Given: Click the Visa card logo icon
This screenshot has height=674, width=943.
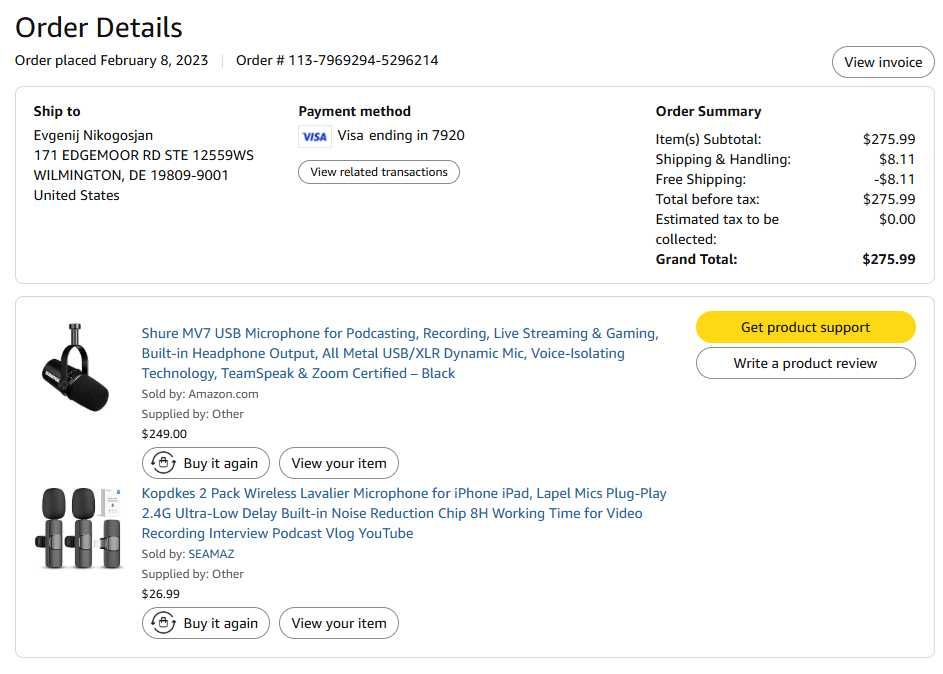Looking at the screenshot, I should point(314,137).
